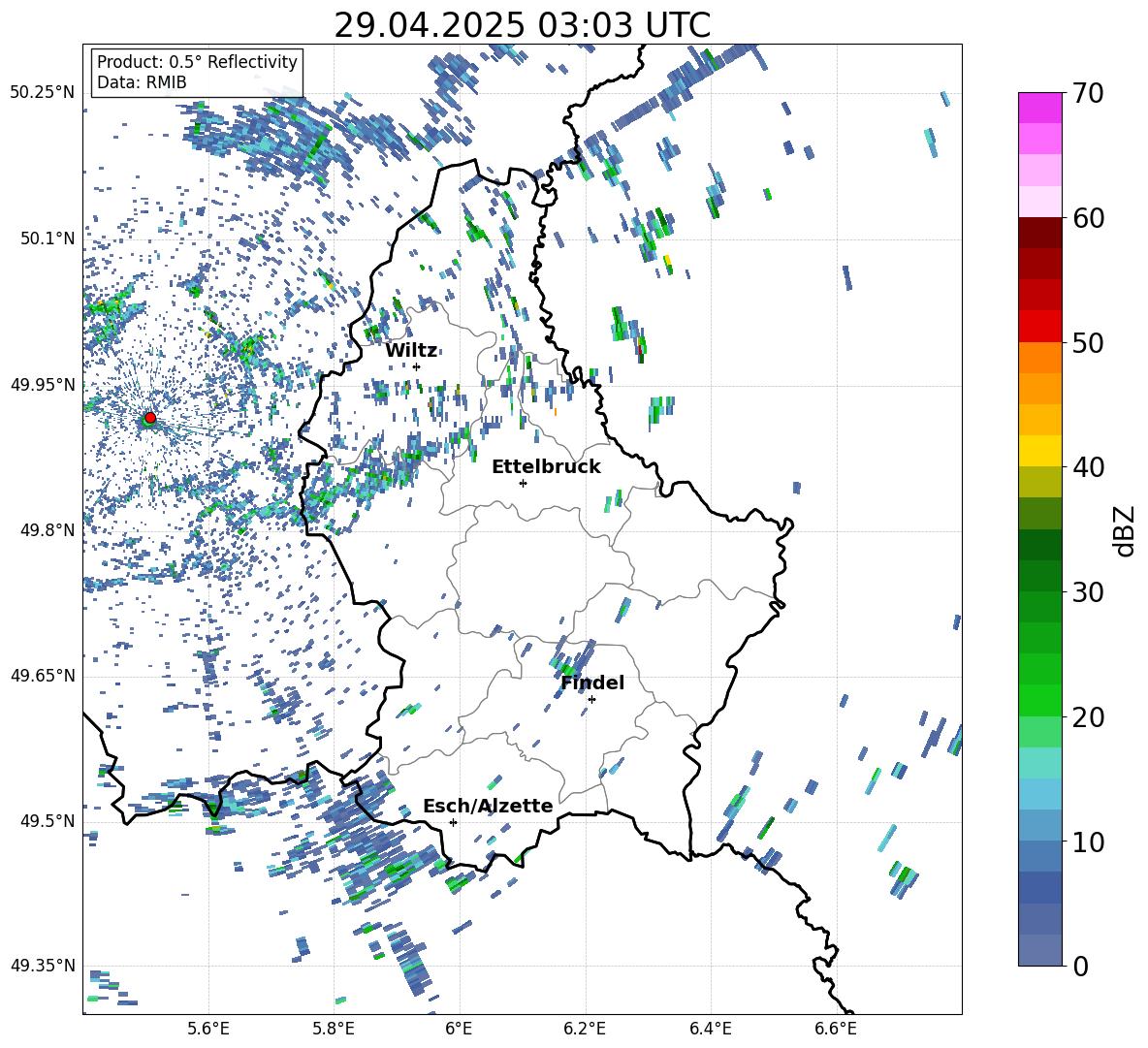Click the 40 tick on the colorbar

point(1087,467)
